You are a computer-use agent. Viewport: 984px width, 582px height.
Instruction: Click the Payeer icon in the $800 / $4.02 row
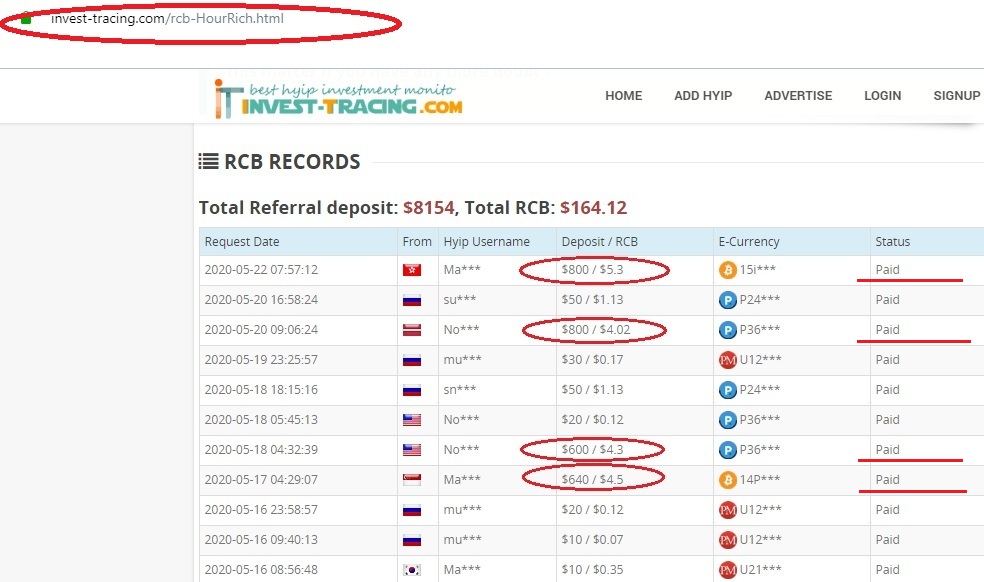727,330
